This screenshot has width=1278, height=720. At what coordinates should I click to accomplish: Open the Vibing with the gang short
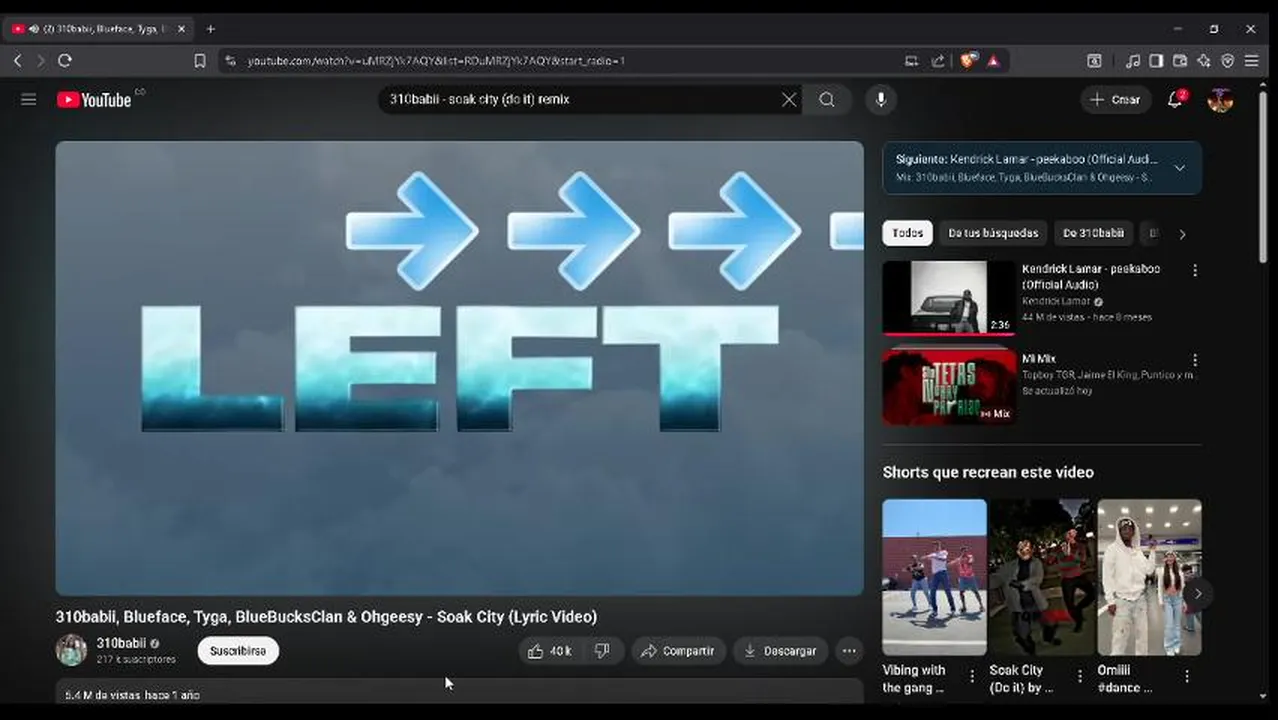pyautogui.click(x=934, y=577)
